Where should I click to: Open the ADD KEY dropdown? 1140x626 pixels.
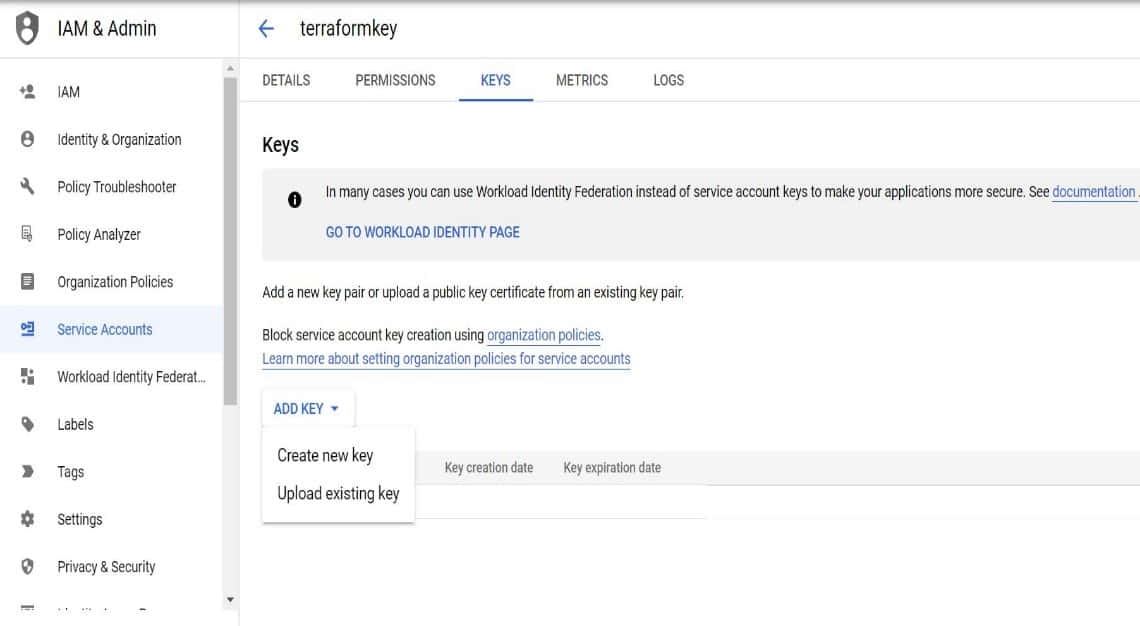[308, 409]
